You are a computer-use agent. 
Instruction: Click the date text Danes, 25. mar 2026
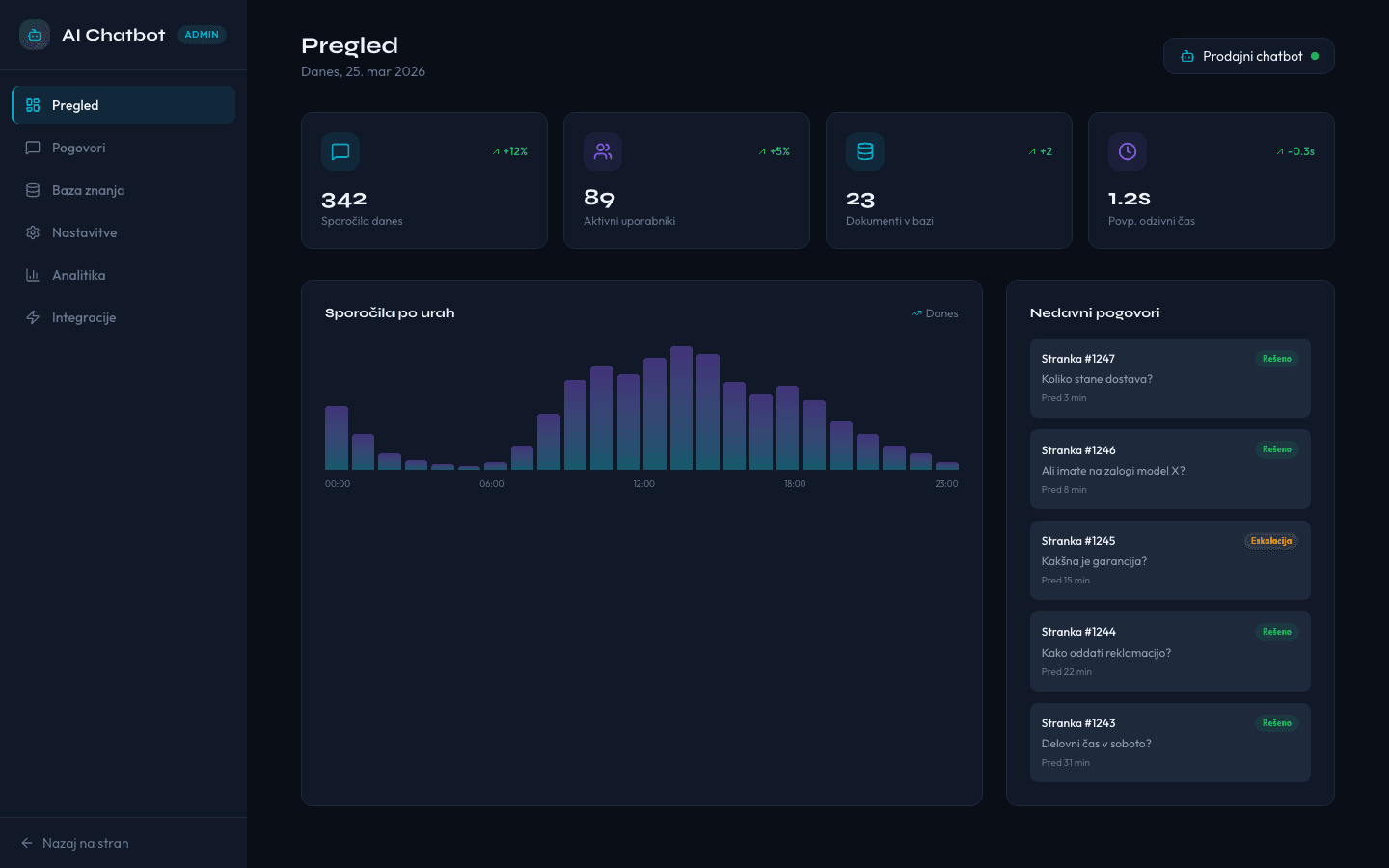[x=363, y=71]
